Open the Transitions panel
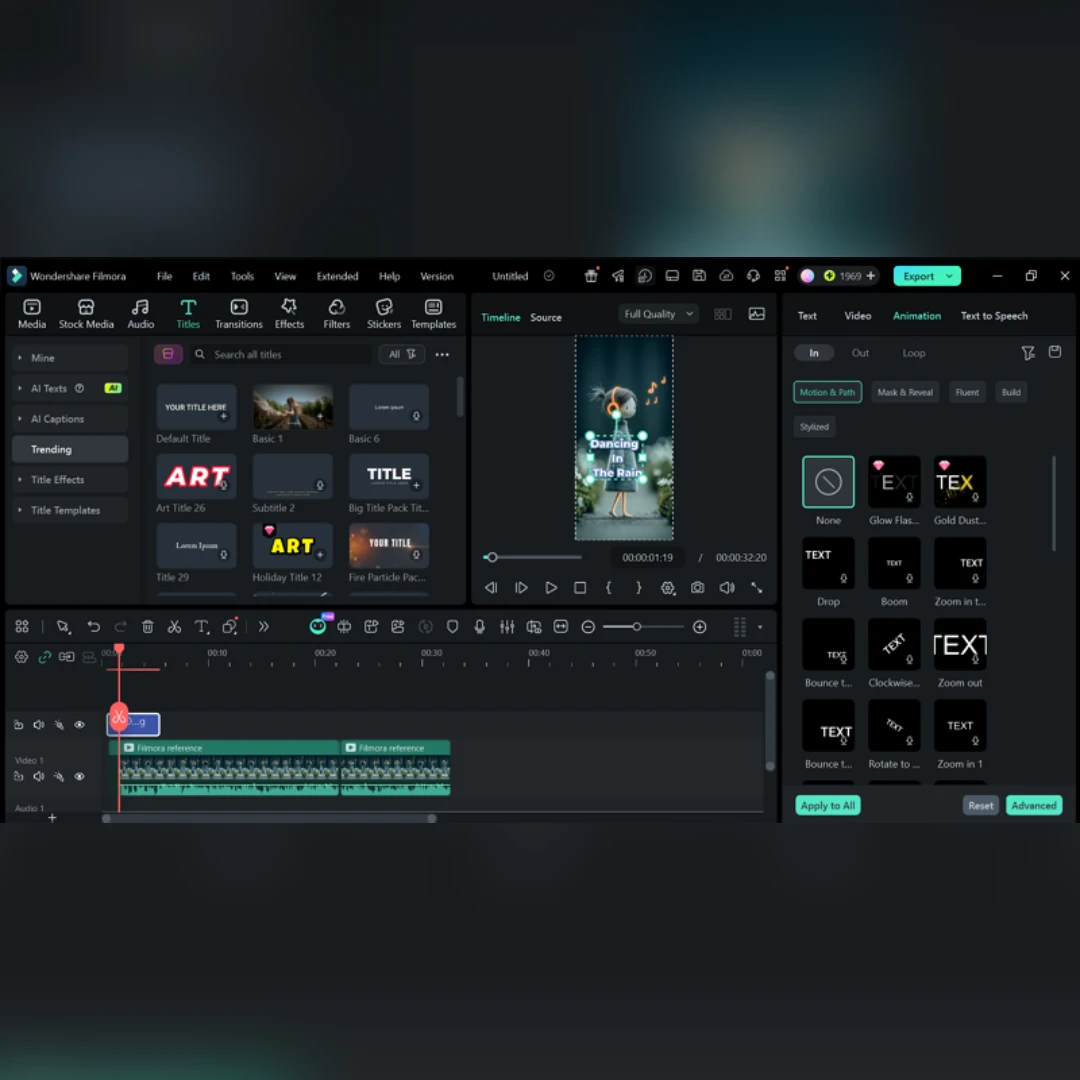This screenshot has height=1080, width=1080. (x=238, y=313)
